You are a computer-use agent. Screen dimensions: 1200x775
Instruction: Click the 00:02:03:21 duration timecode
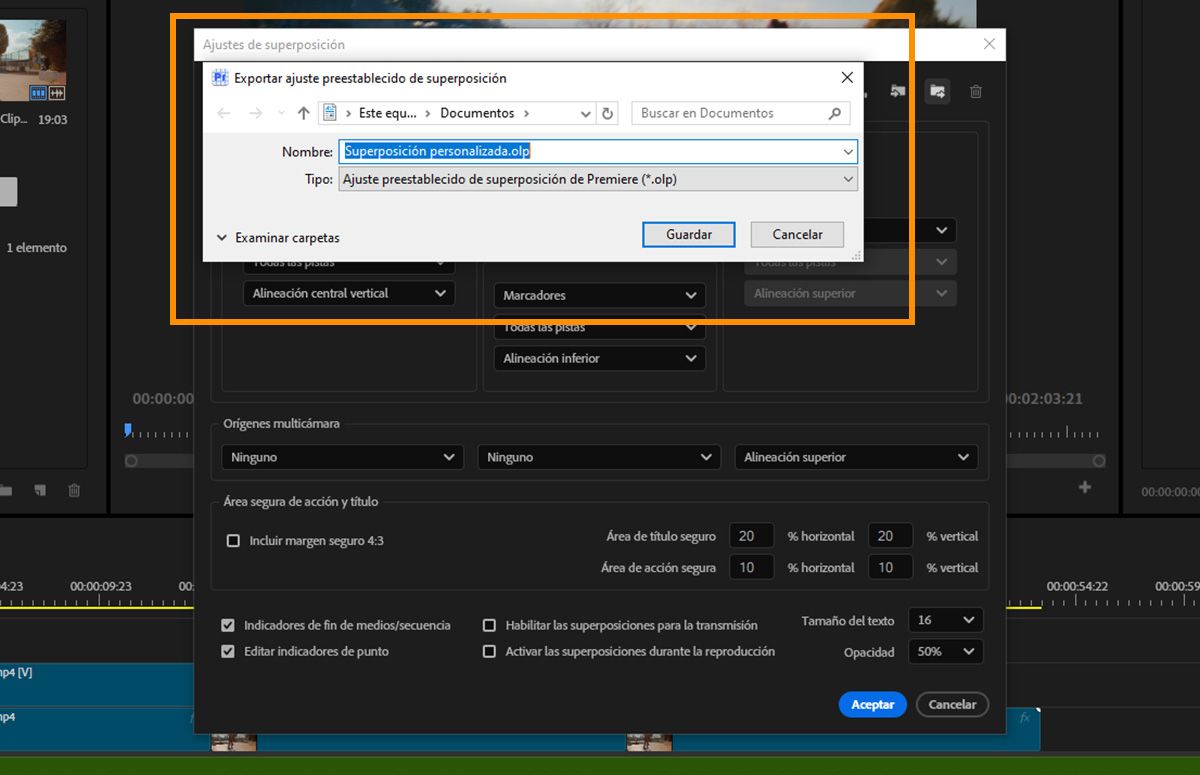click(x=1043, y=398)
